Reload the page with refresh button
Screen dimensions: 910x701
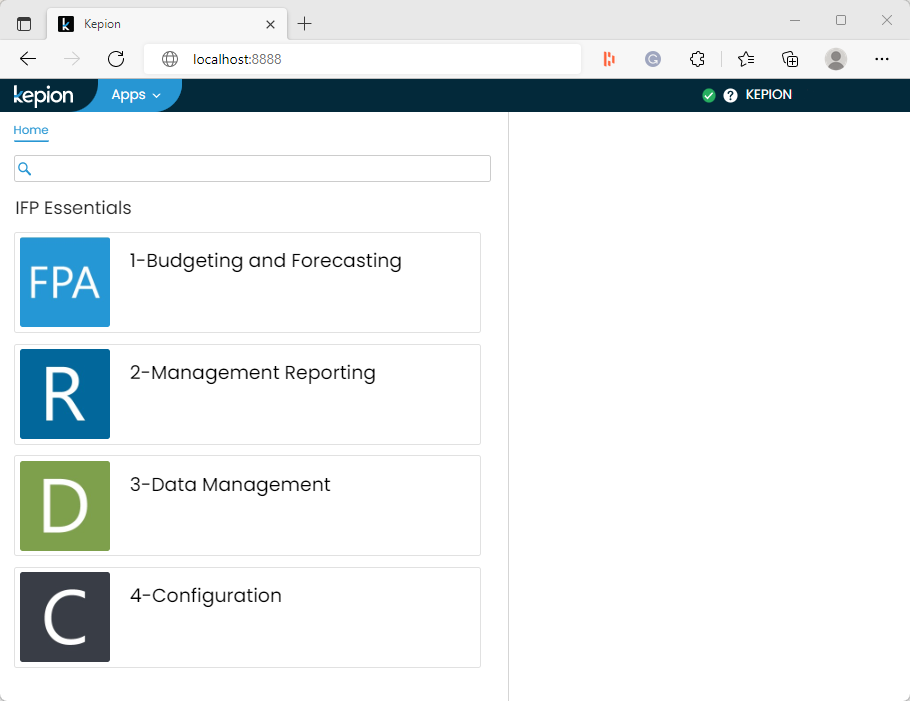(116, 59)
